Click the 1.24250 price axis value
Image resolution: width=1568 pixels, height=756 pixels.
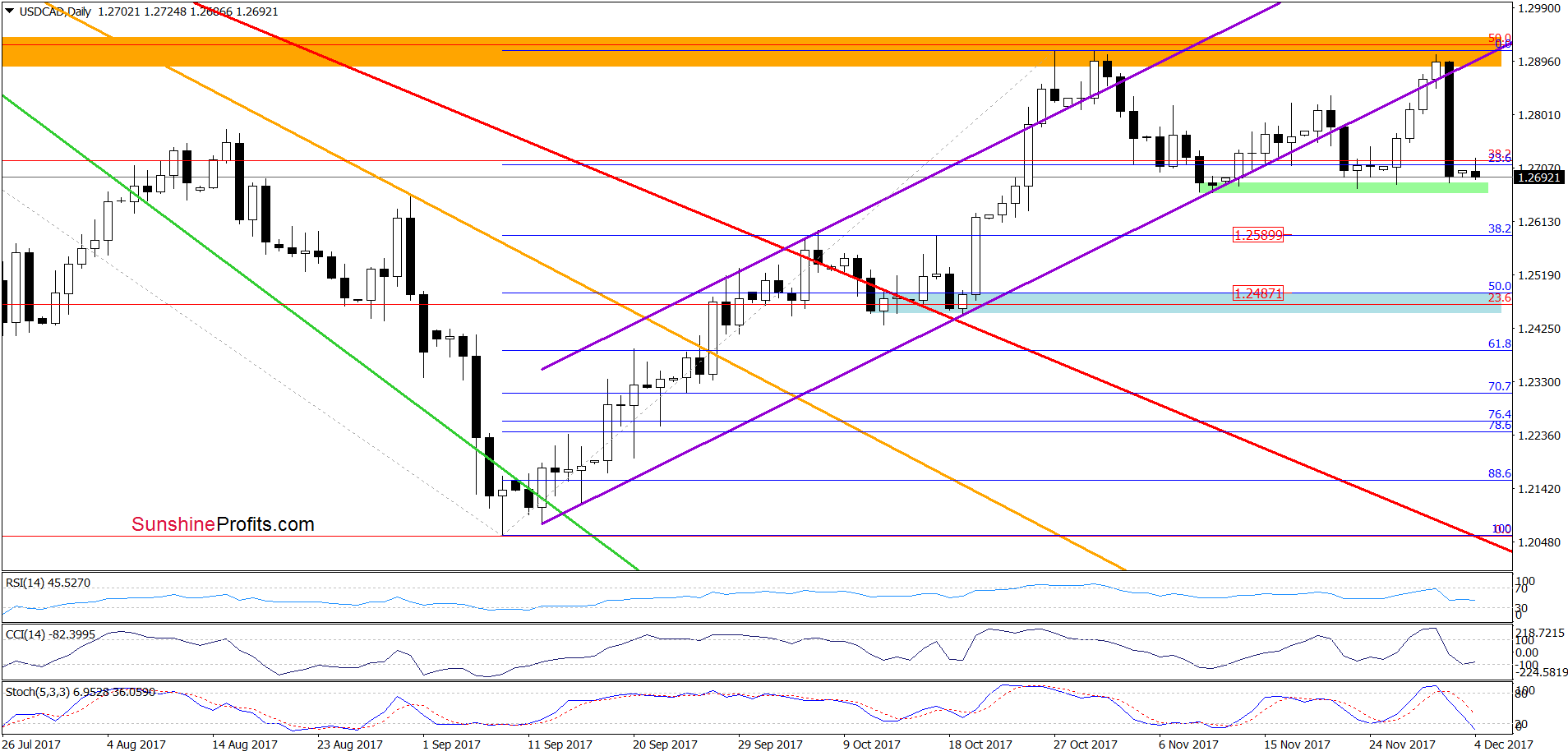1538,329
